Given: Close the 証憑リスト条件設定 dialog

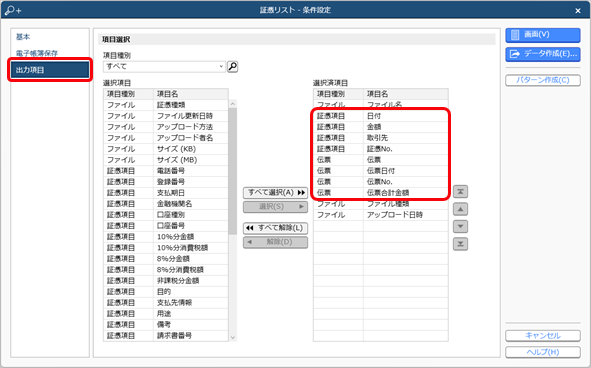Looking at the screenshot, I should point(578,11).
